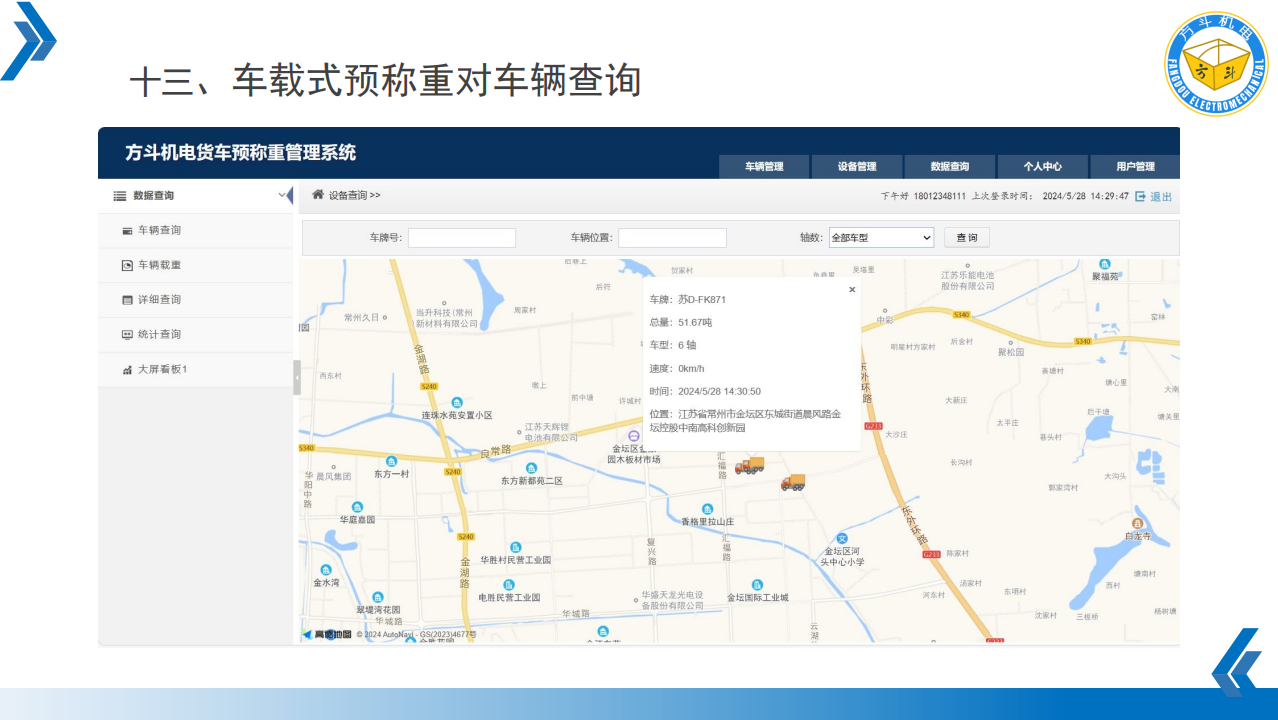Screen dimensions: 1278x720
Task: Click the right truck marker on map
Action: tap(793, 483)
